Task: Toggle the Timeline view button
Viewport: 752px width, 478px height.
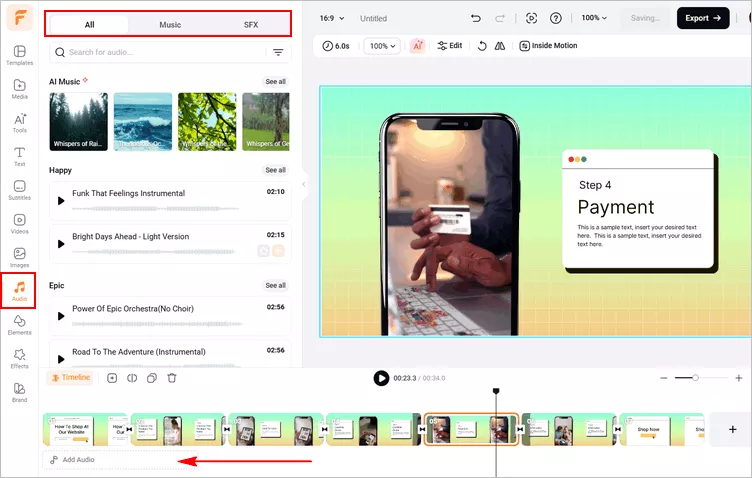Action: point(71,378)
